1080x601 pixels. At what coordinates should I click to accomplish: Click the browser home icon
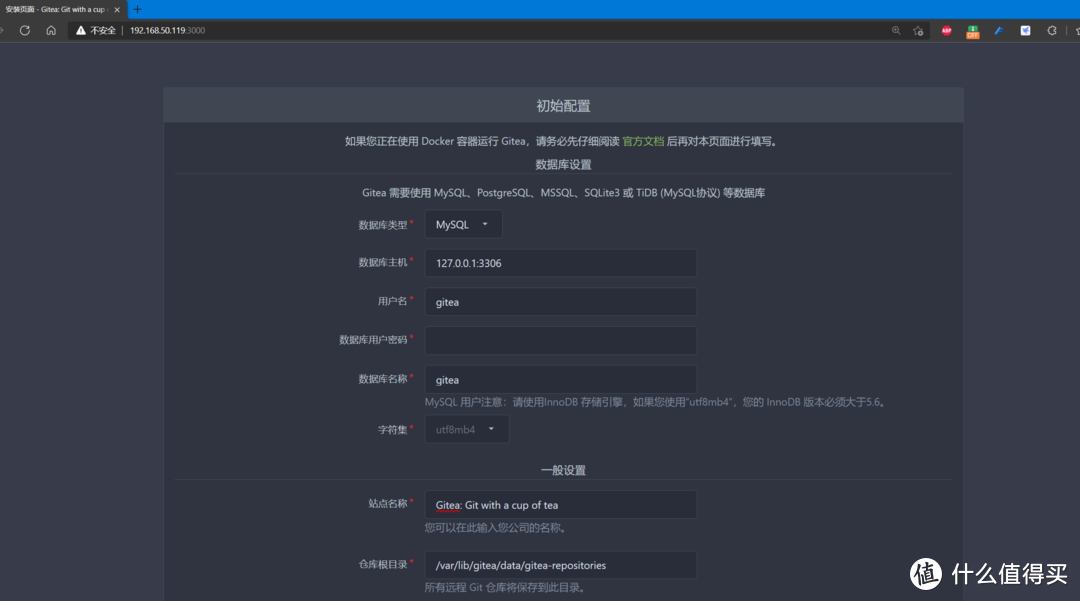50,30
